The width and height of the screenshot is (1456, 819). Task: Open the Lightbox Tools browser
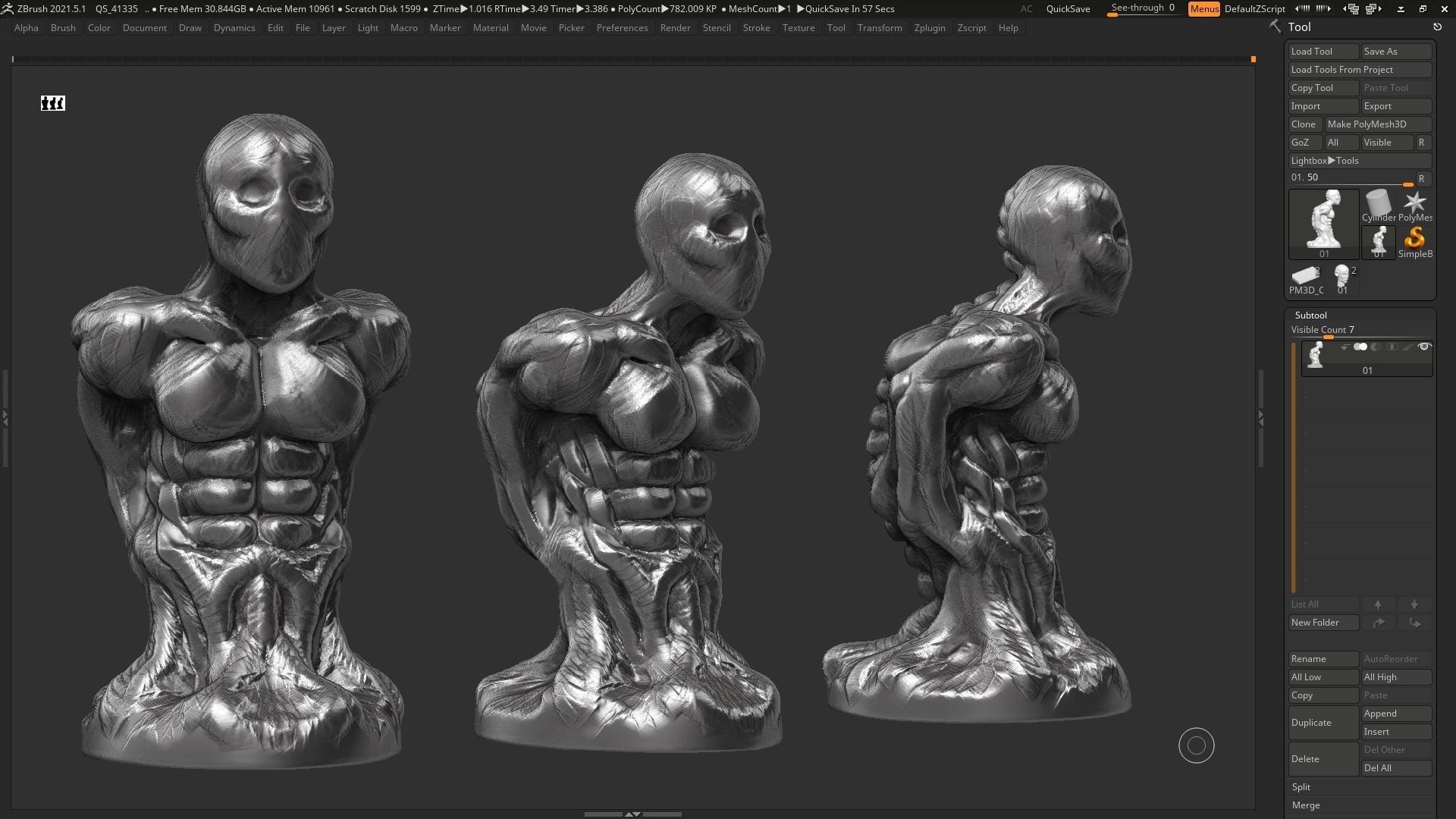1360,161
